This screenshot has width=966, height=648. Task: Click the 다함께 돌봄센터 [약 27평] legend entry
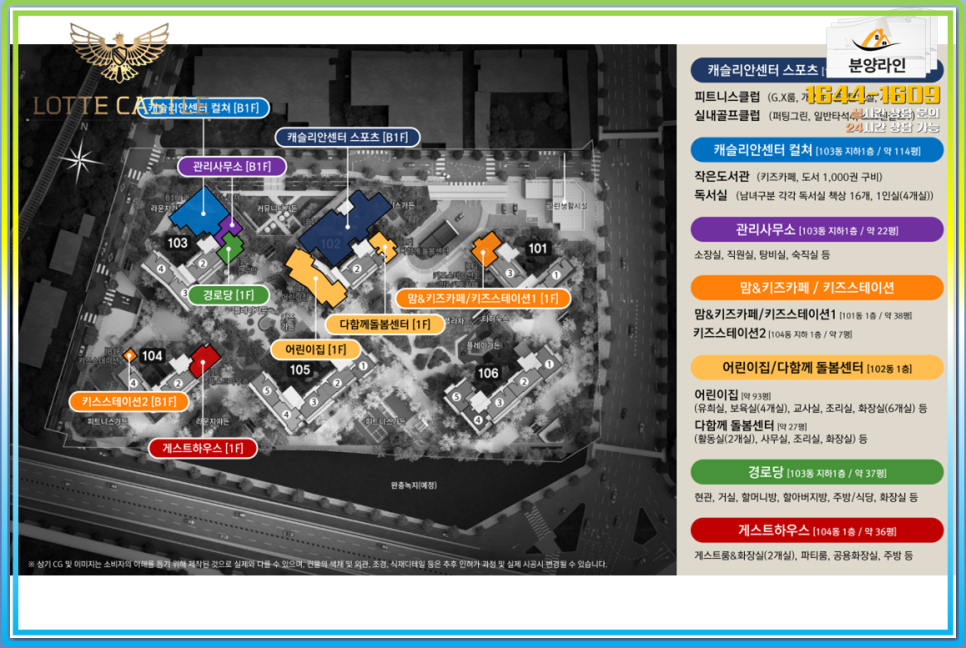tap(750, 425)
